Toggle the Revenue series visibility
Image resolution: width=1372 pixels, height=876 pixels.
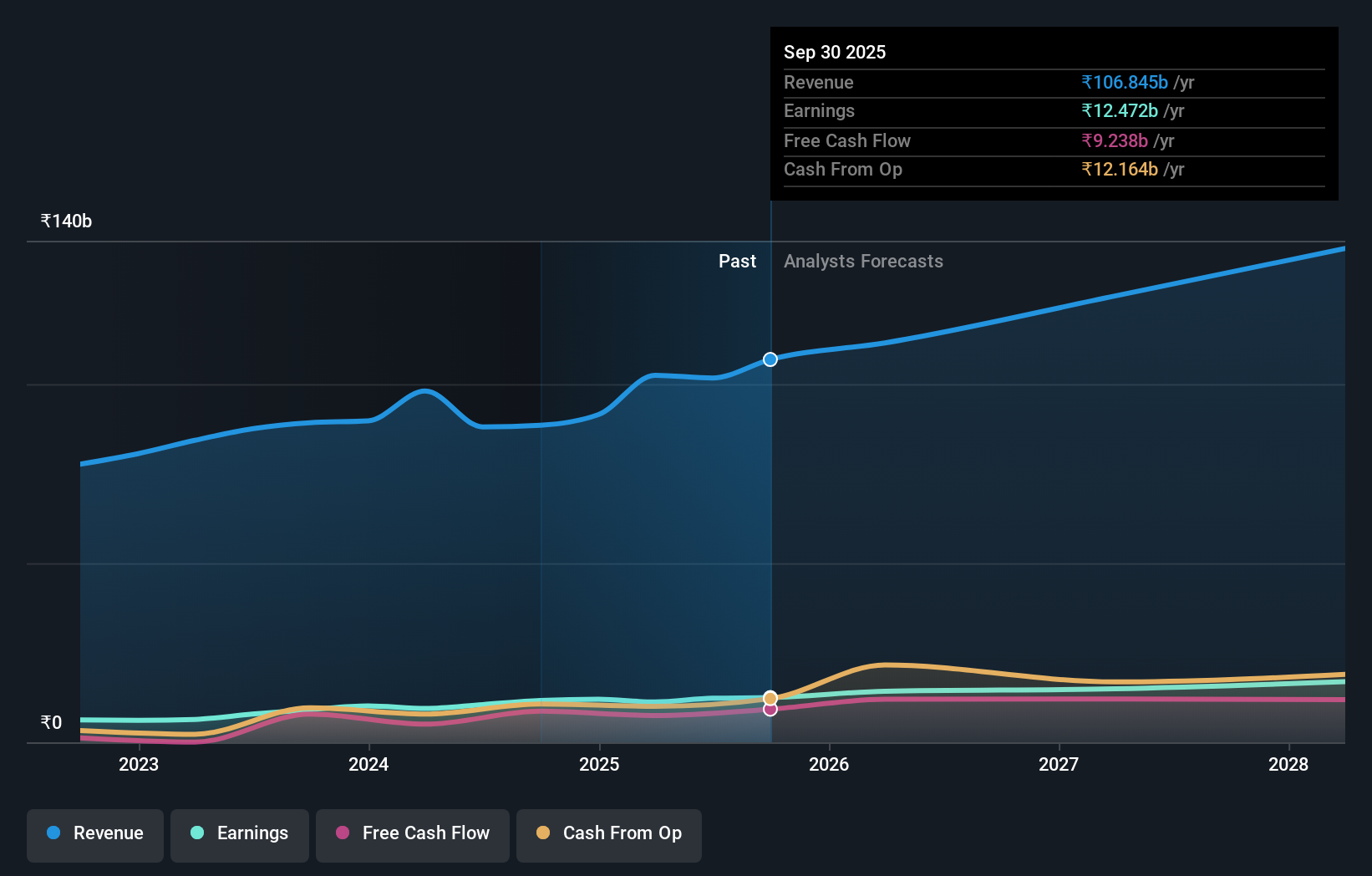(94, 833)
